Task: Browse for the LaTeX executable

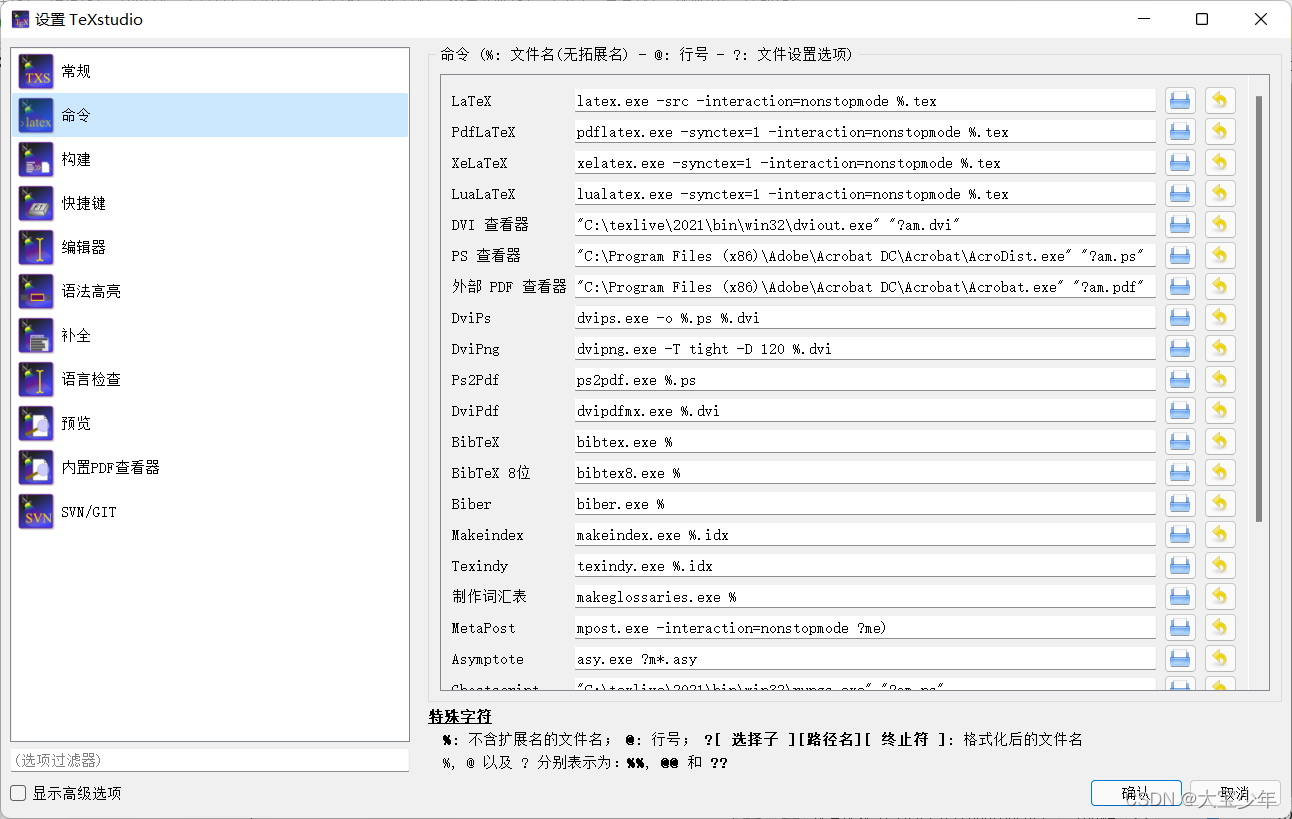Action: 1179,99
